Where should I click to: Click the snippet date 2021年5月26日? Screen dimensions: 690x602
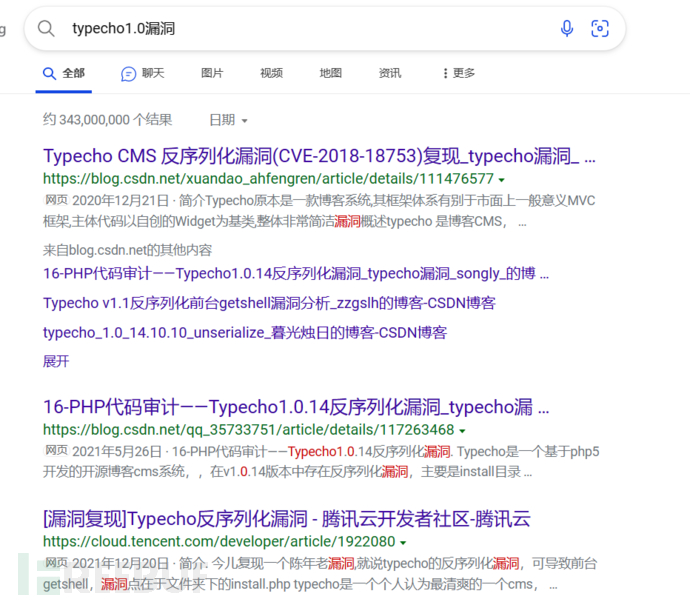pos(117,452)
